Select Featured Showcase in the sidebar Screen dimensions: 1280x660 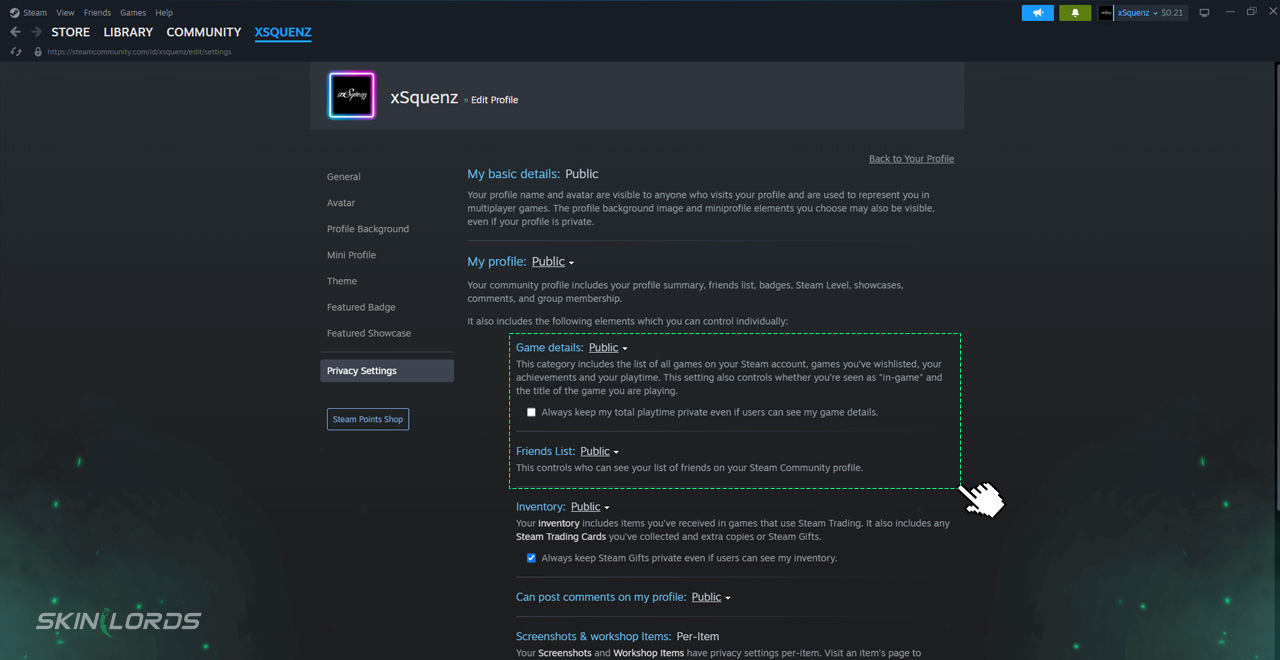(x=369, y=333)
